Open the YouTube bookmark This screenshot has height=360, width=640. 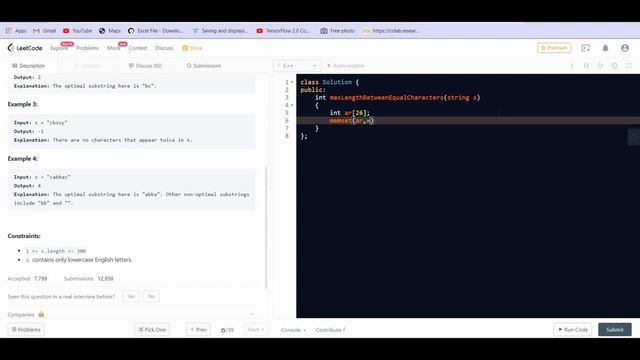point(78,31)
